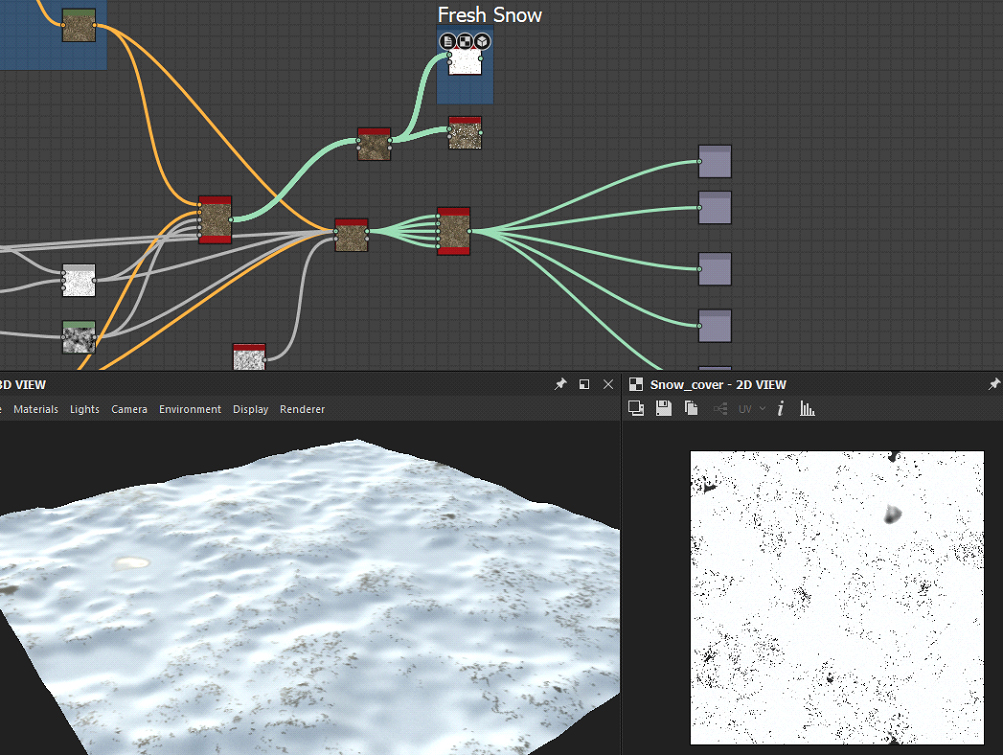Save the 2D view image with the floppy icon
This screenshot has width=1003, height=755.
(x=663, y=408)
